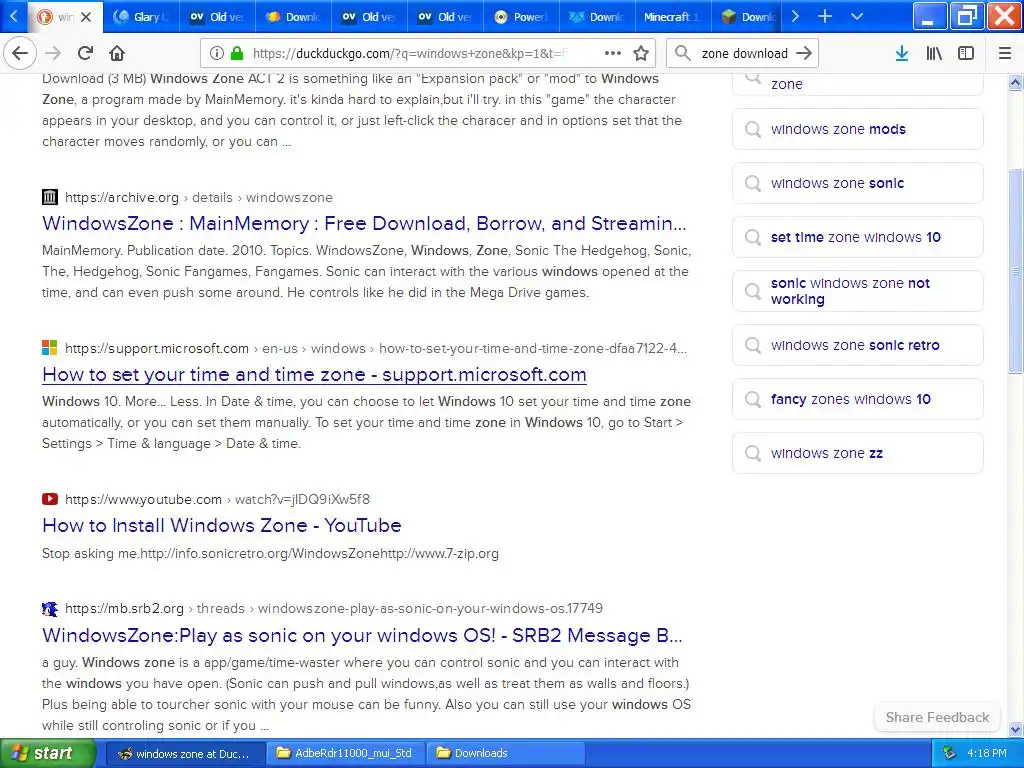
Task: Click the vertical scrollbar thumb
Action: (x=1015, y=271)
